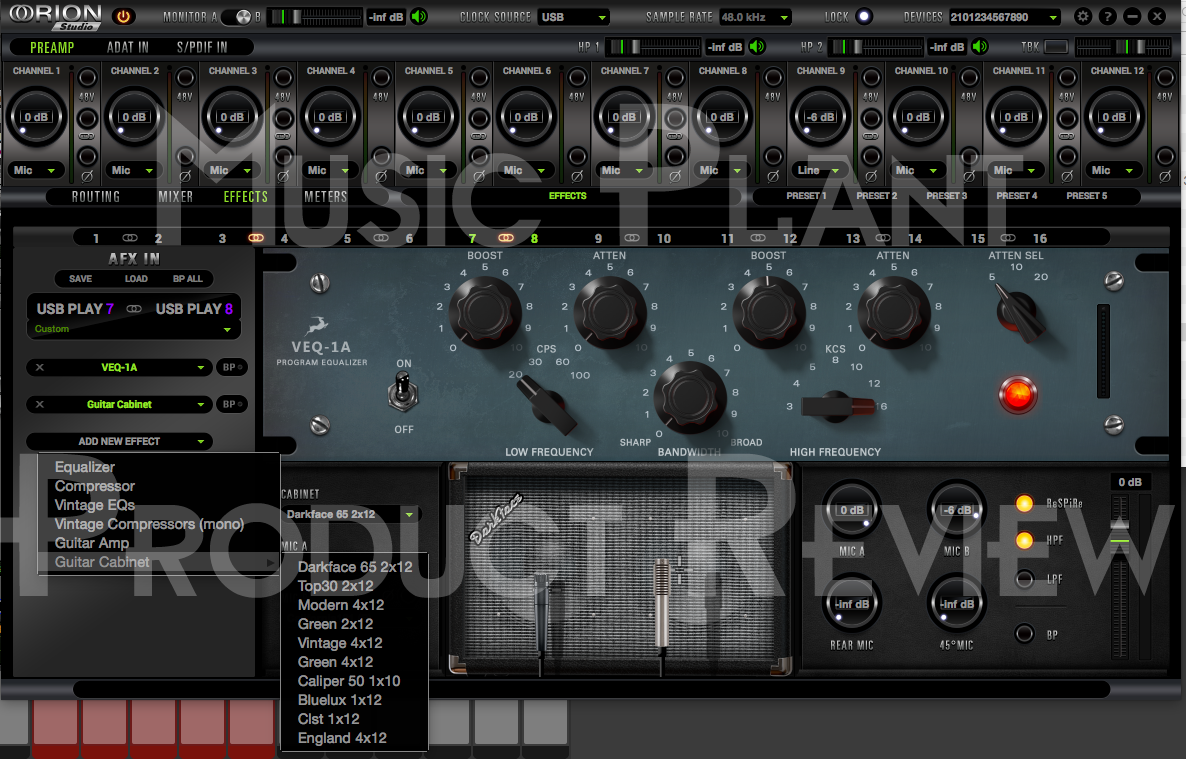Toggle the cabinet BP bypass button
The height and width of the screenshot is (759, 1186).
1024,634
